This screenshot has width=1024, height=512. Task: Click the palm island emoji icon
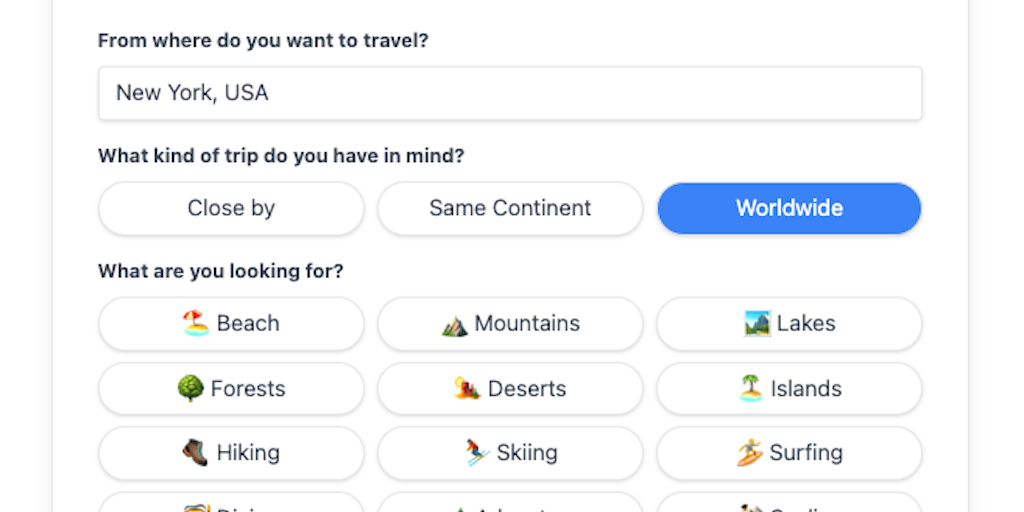pos(751,388)
